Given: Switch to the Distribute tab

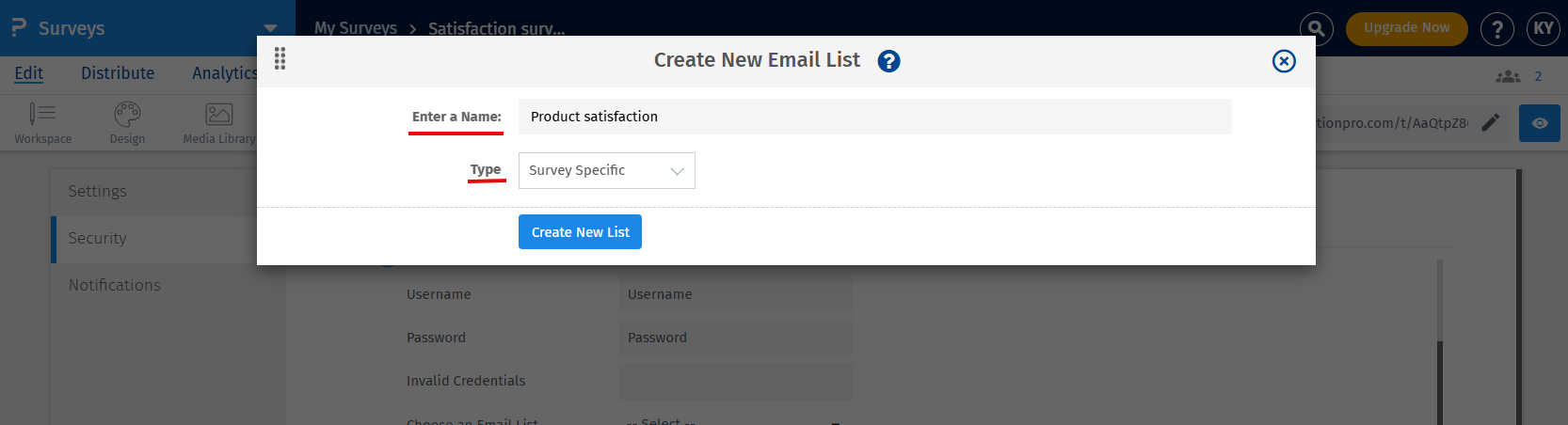Looking at the screenshot, I should 118,73.
